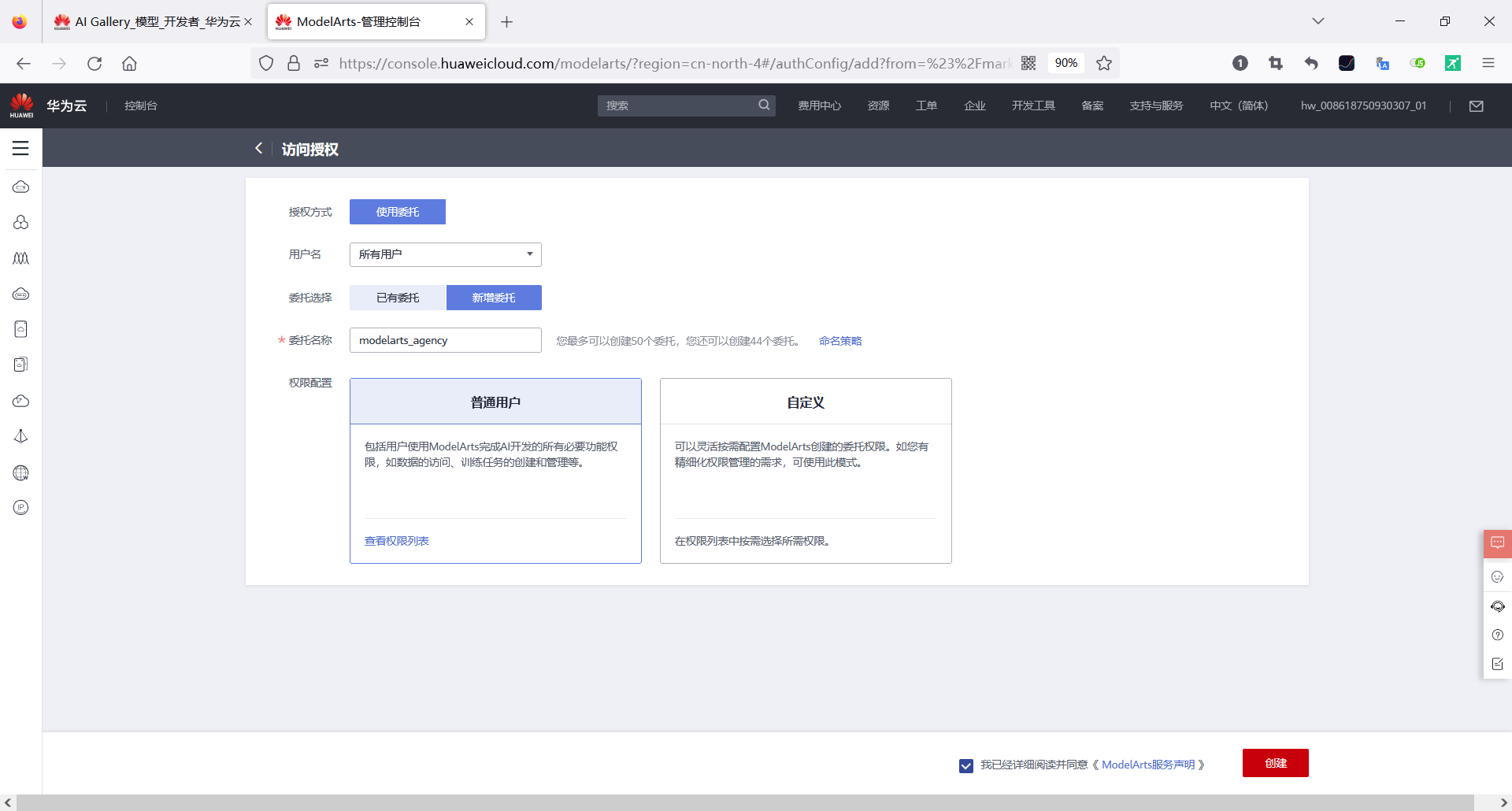The image size is (1512, 811).
Task: Click the search magnifier icon in the console header
Action: 764,105
